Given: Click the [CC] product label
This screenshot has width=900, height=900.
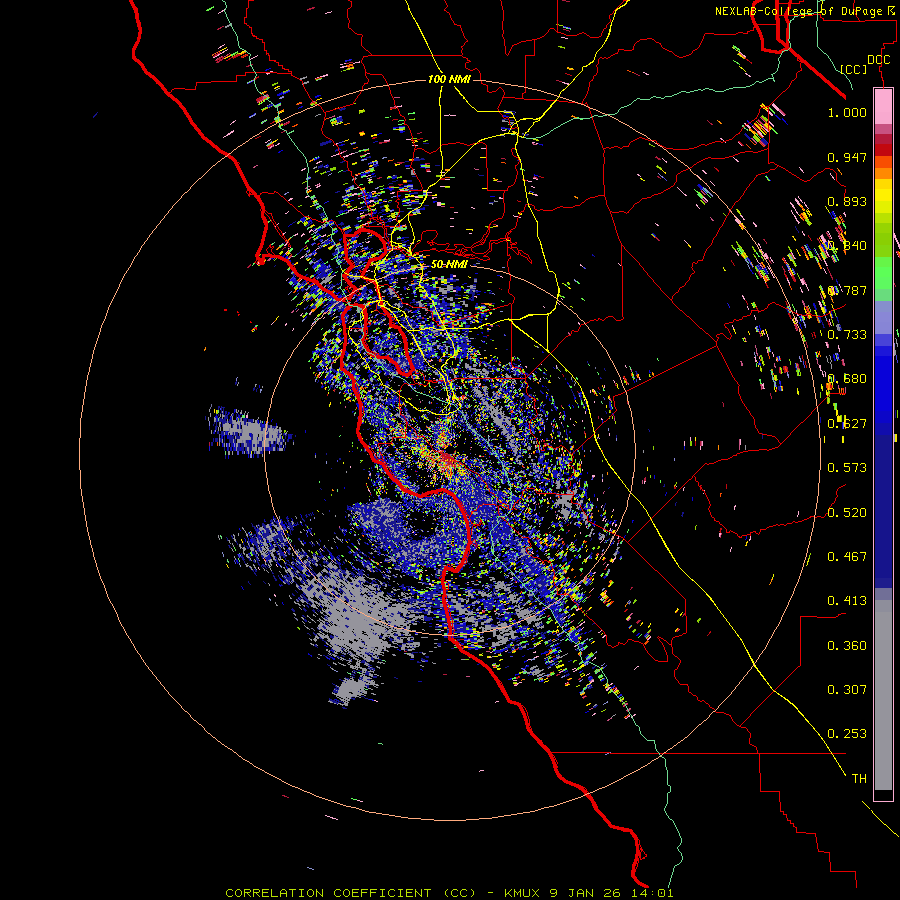Looking at the screenshot, I should tap(853, 70).
